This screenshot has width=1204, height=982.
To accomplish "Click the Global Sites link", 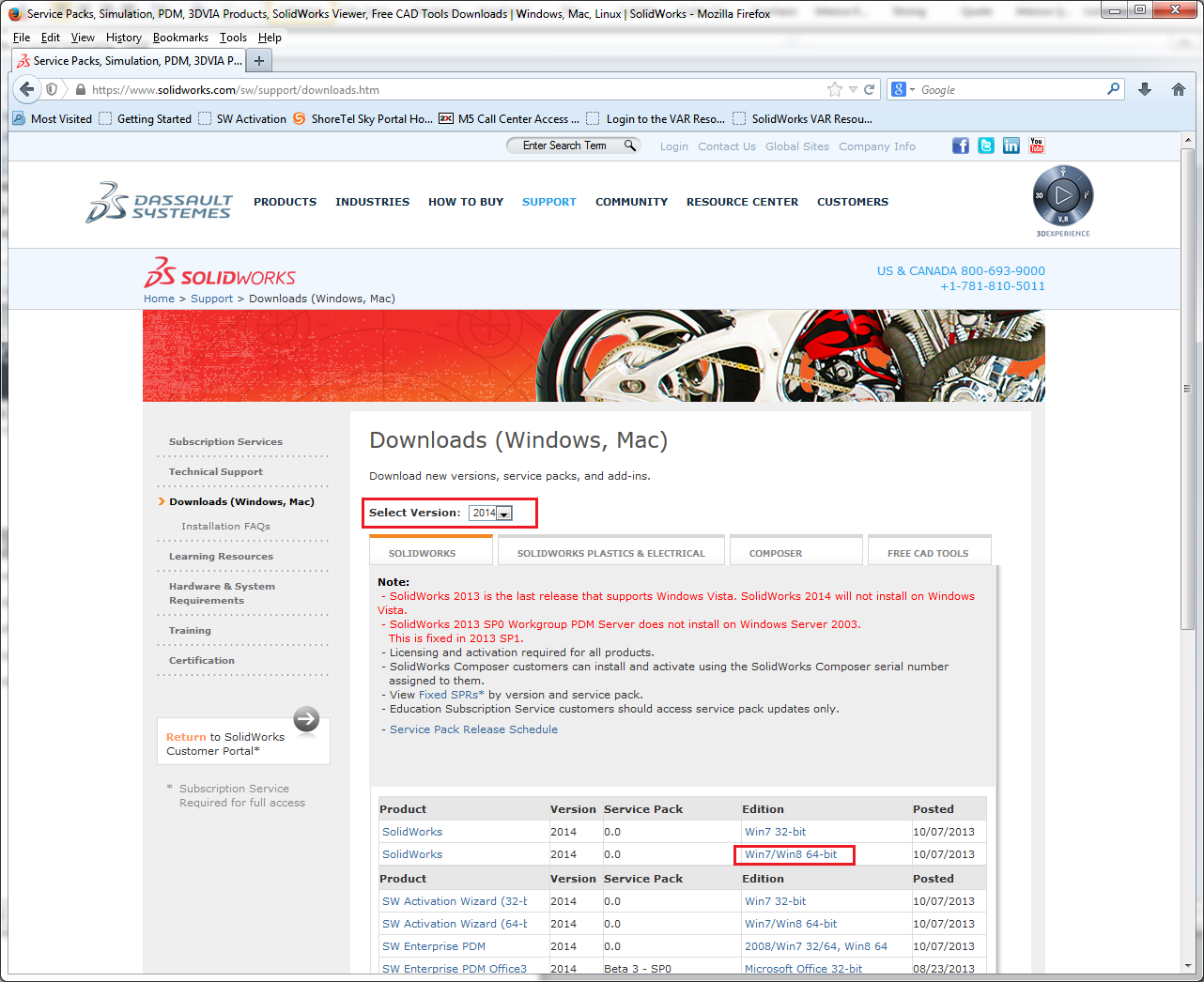I will coord(797,146).
